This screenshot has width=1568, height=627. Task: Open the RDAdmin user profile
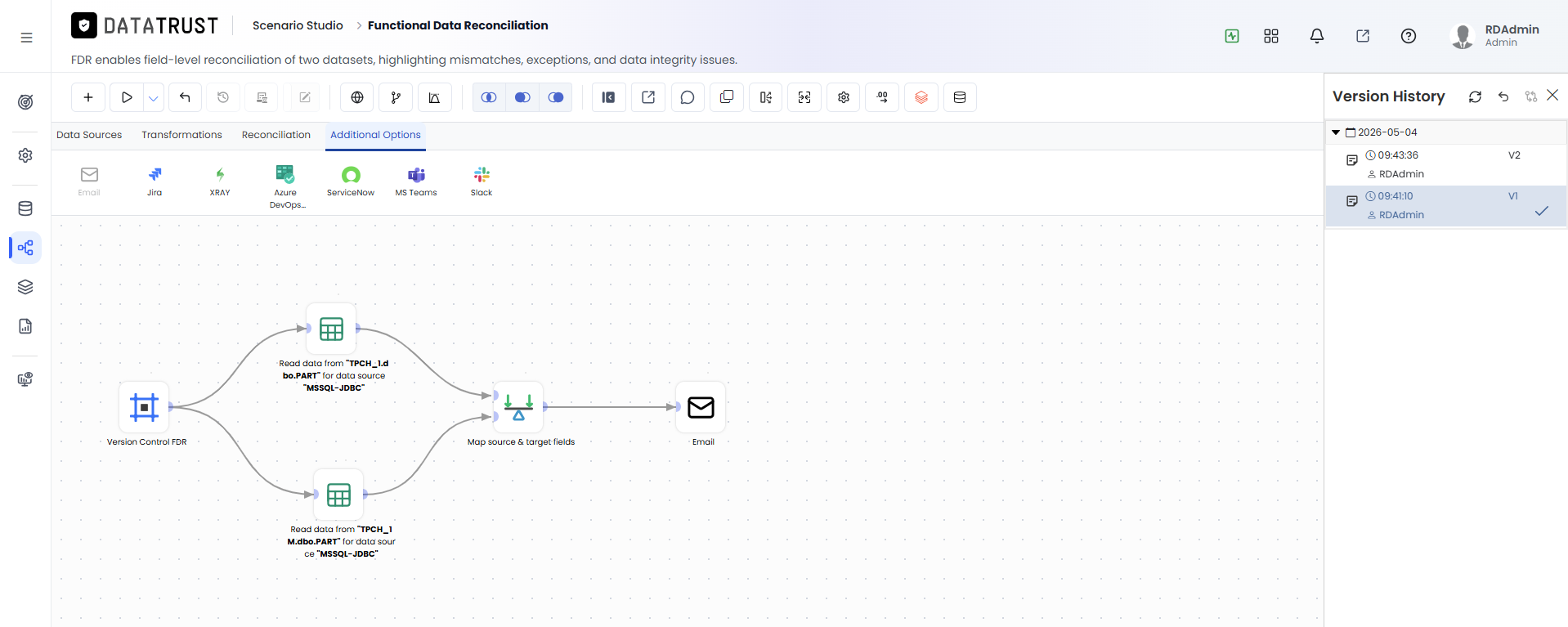pyautogui.click(x=1495, y=36)
